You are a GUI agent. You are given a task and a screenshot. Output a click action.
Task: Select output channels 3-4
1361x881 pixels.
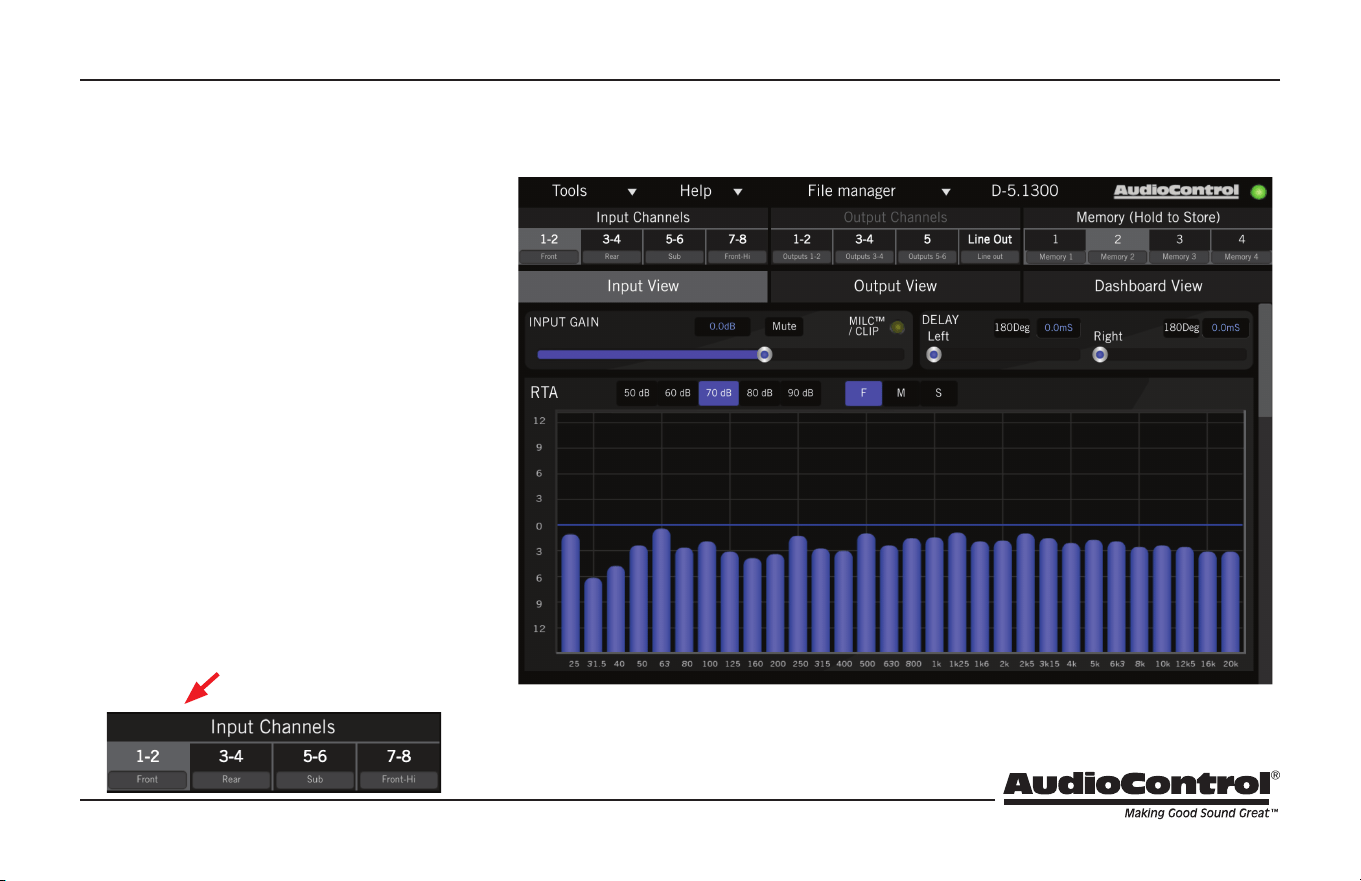[x=864, y=240]
